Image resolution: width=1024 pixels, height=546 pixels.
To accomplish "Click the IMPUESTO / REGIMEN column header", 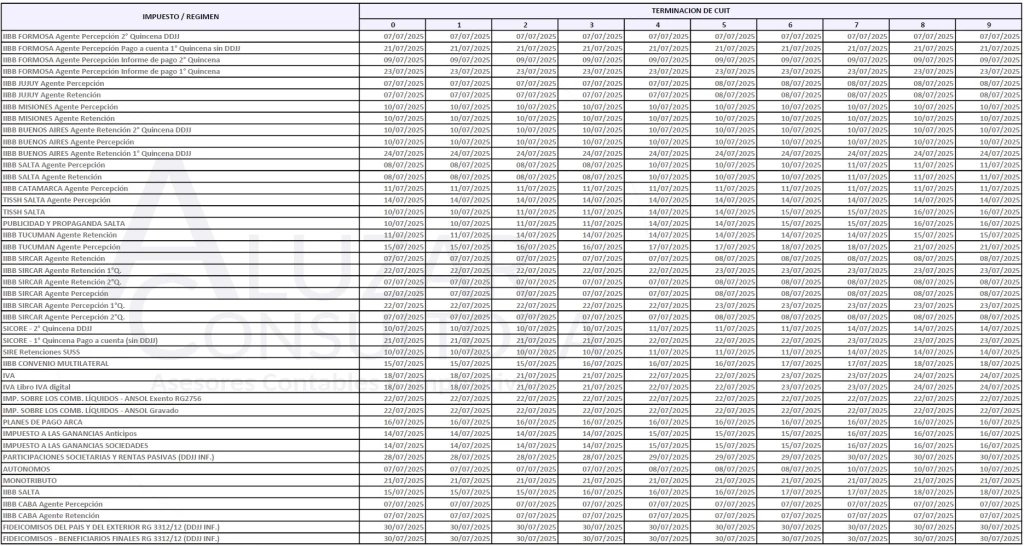I will (x=180, y=15).
